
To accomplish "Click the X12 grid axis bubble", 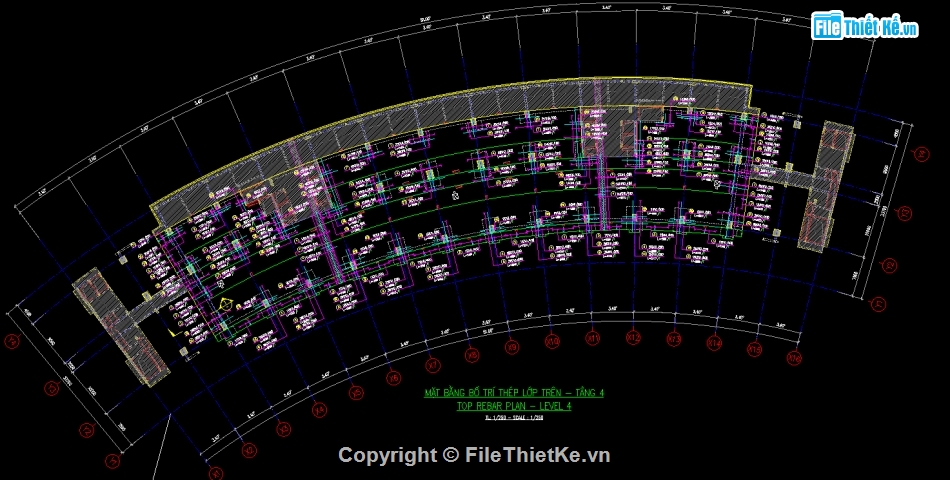I will tap(634, 336).
